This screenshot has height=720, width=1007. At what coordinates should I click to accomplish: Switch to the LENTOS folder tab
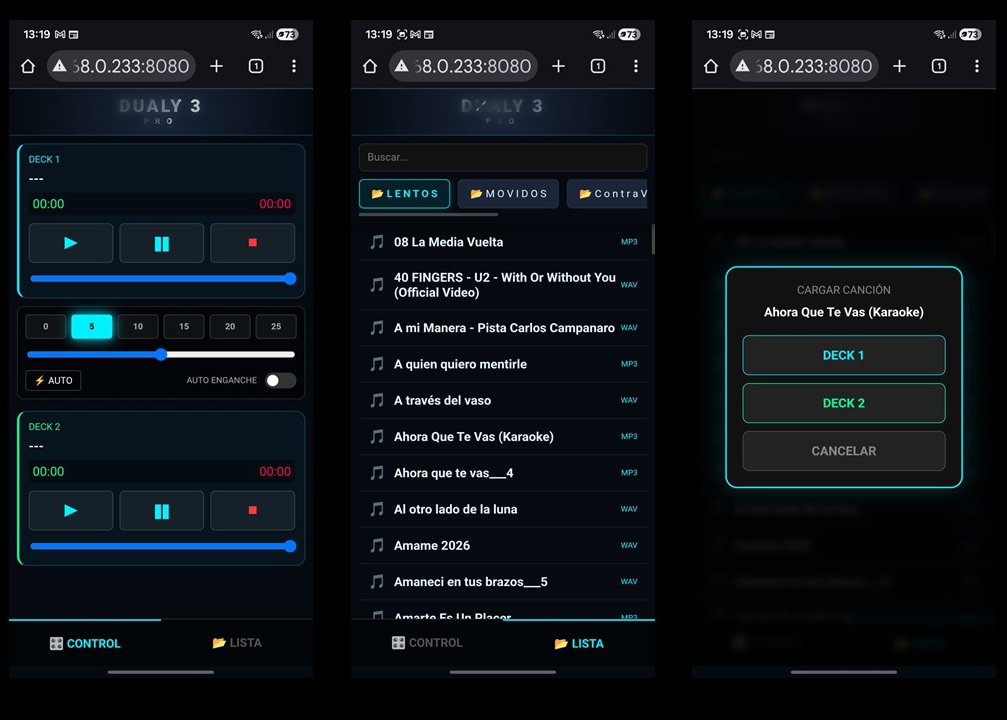coord(404,194)
